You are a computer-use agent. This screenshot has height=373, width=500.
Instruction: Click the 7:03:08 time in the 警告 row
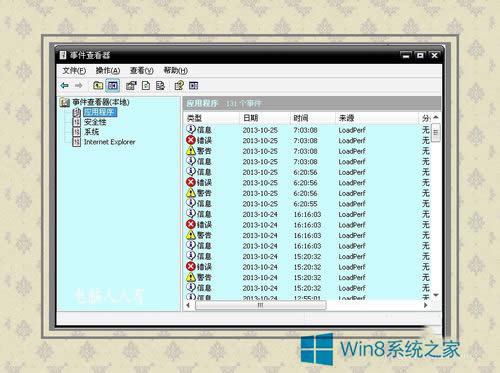(x=305, y=151)
